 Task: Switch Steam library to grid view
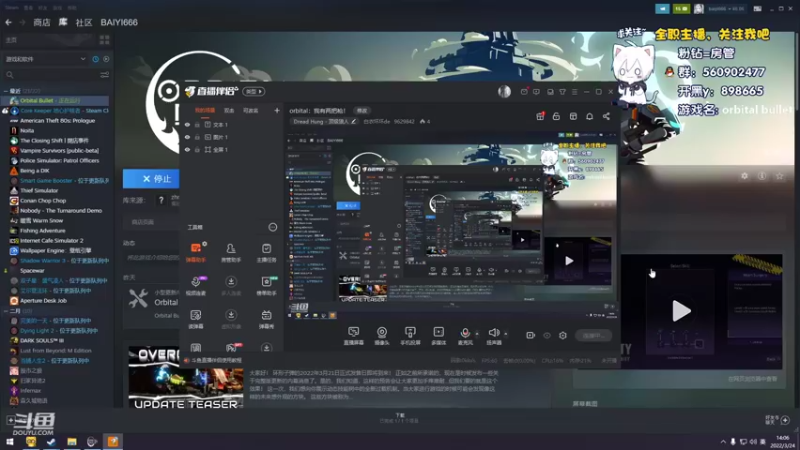(105, 40)
